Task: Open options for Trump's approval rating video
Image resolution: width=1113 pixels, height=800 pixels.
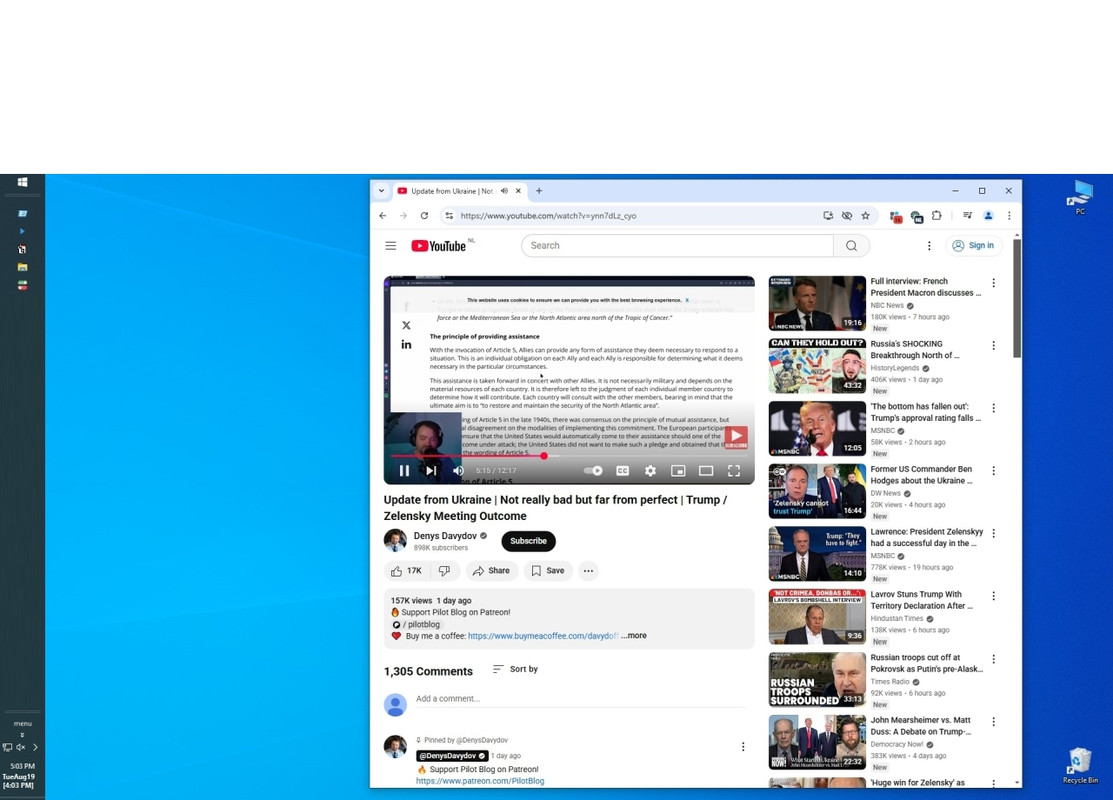Action: coord(994,408)
